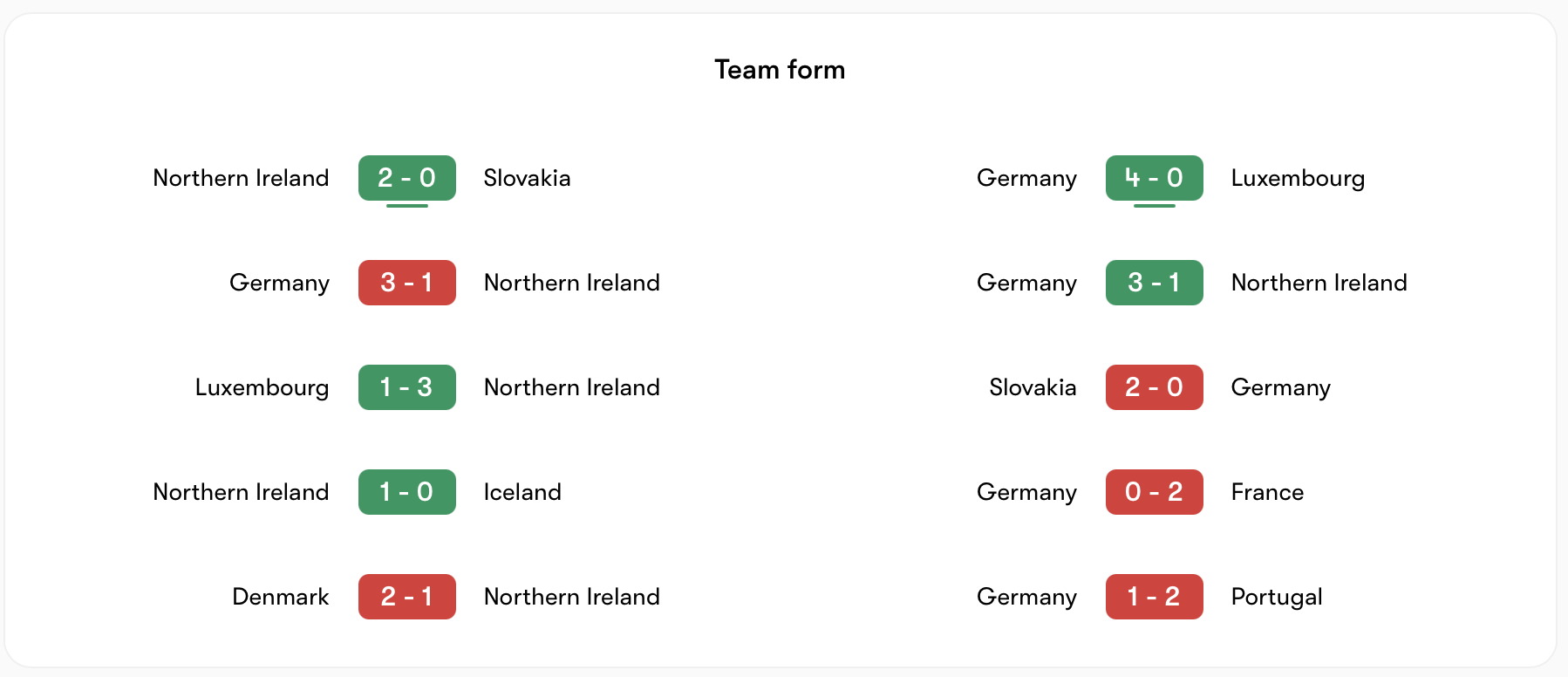
Task: Open the 1 - 0 score against Iceland
Action: coord(406,492)
